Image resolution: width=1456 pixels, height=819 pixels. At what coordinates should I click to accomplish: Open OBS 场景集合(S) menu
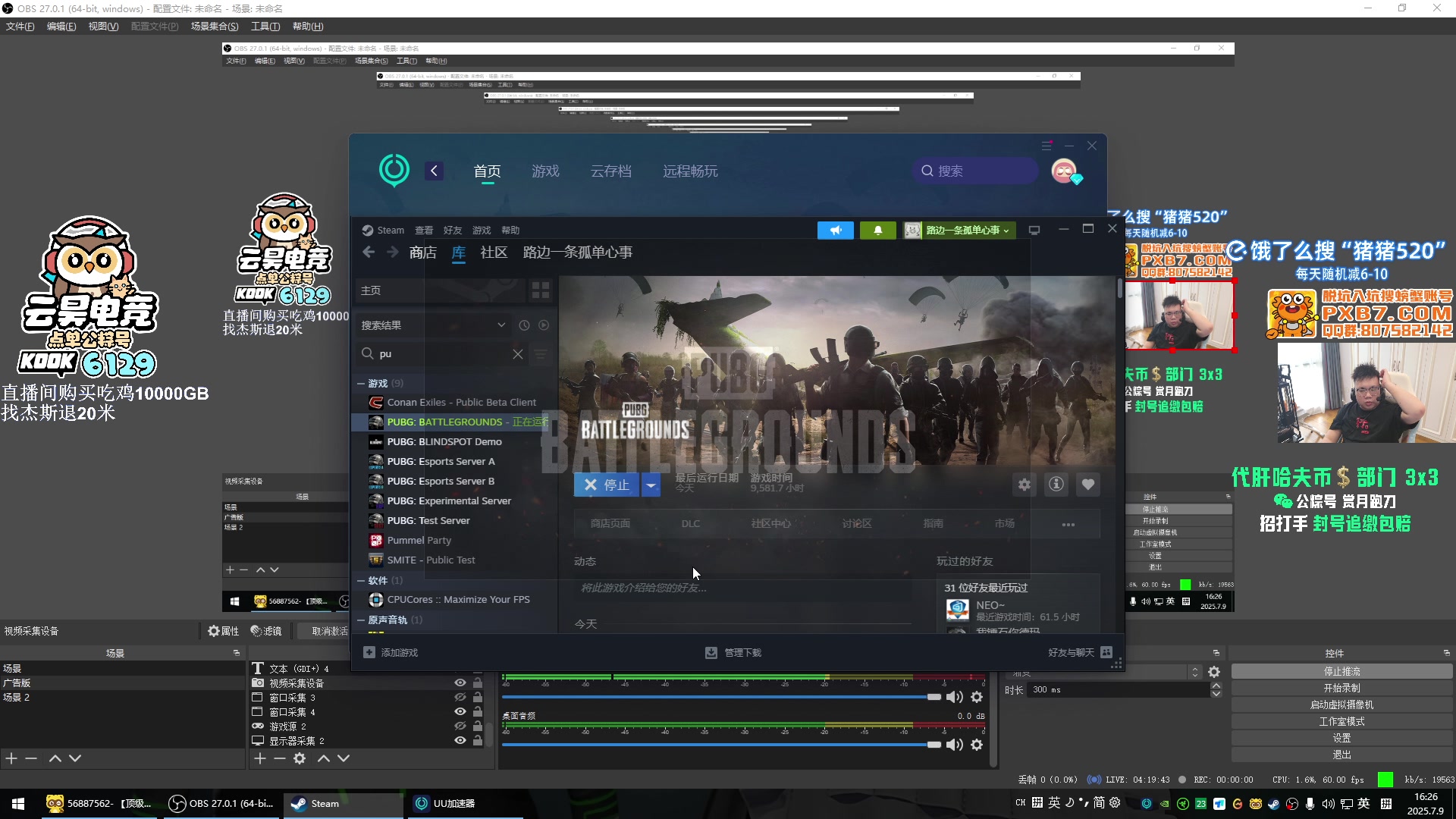coord(215,27)
